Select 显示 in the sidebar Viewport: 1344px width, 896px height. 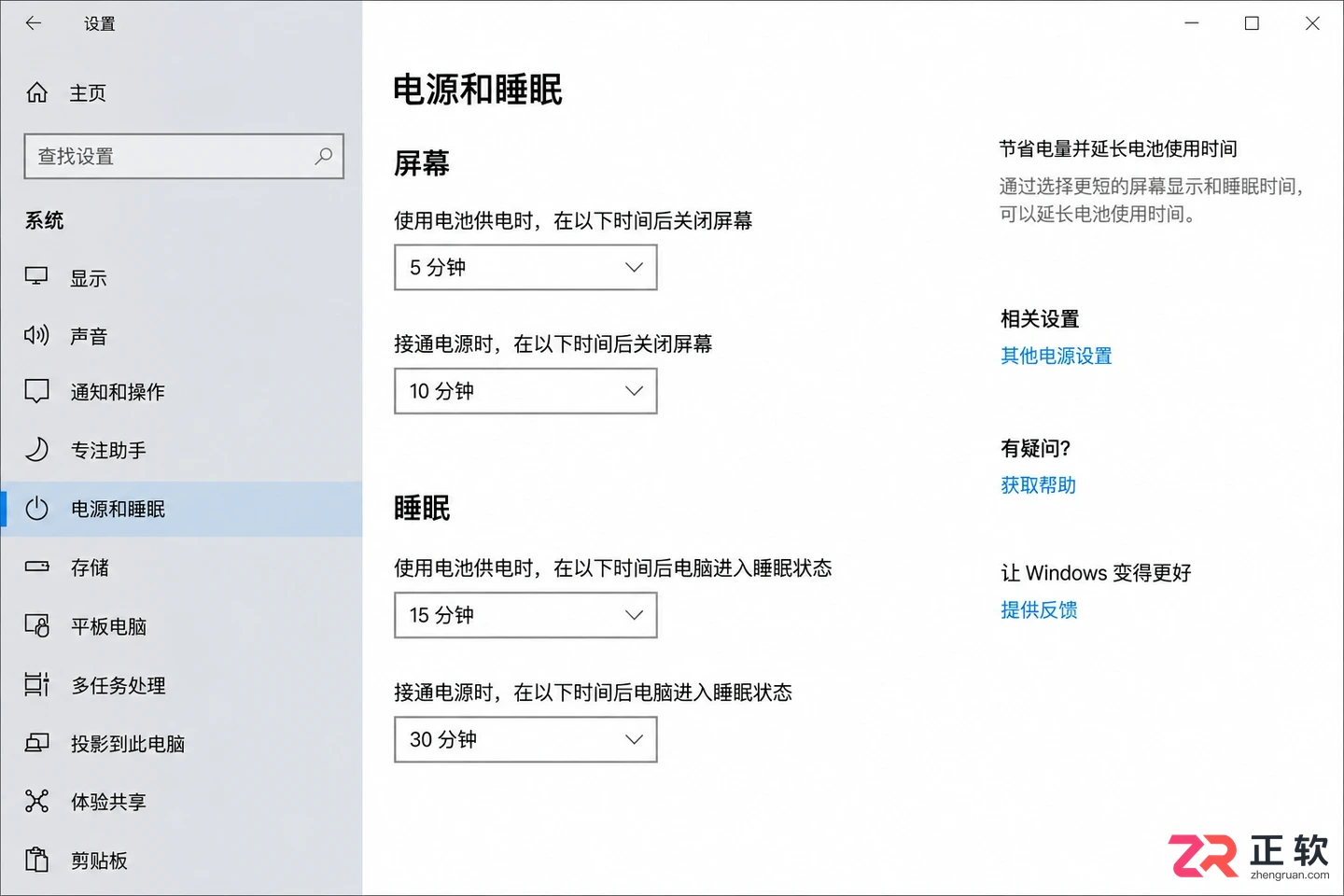tap(181, 278)
